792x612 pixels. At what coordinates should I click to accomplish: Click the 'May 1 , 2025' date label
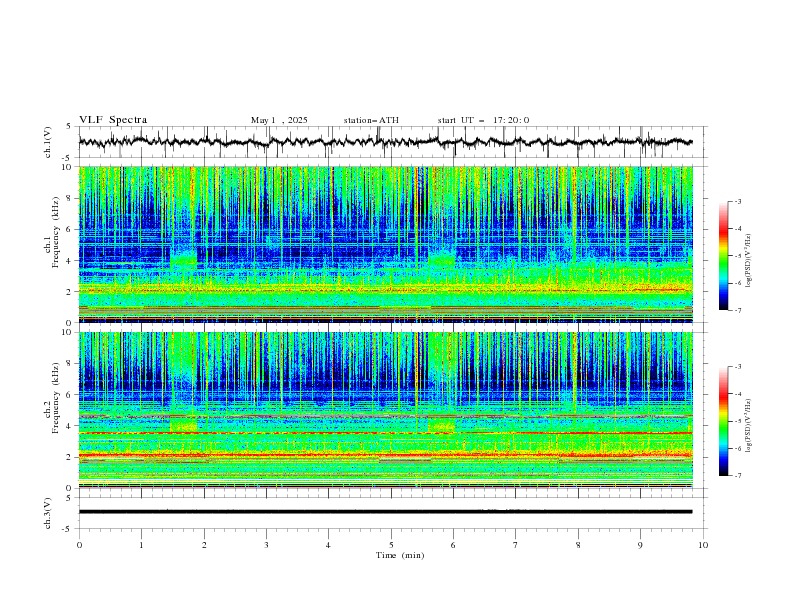click(x=279, y=120)
